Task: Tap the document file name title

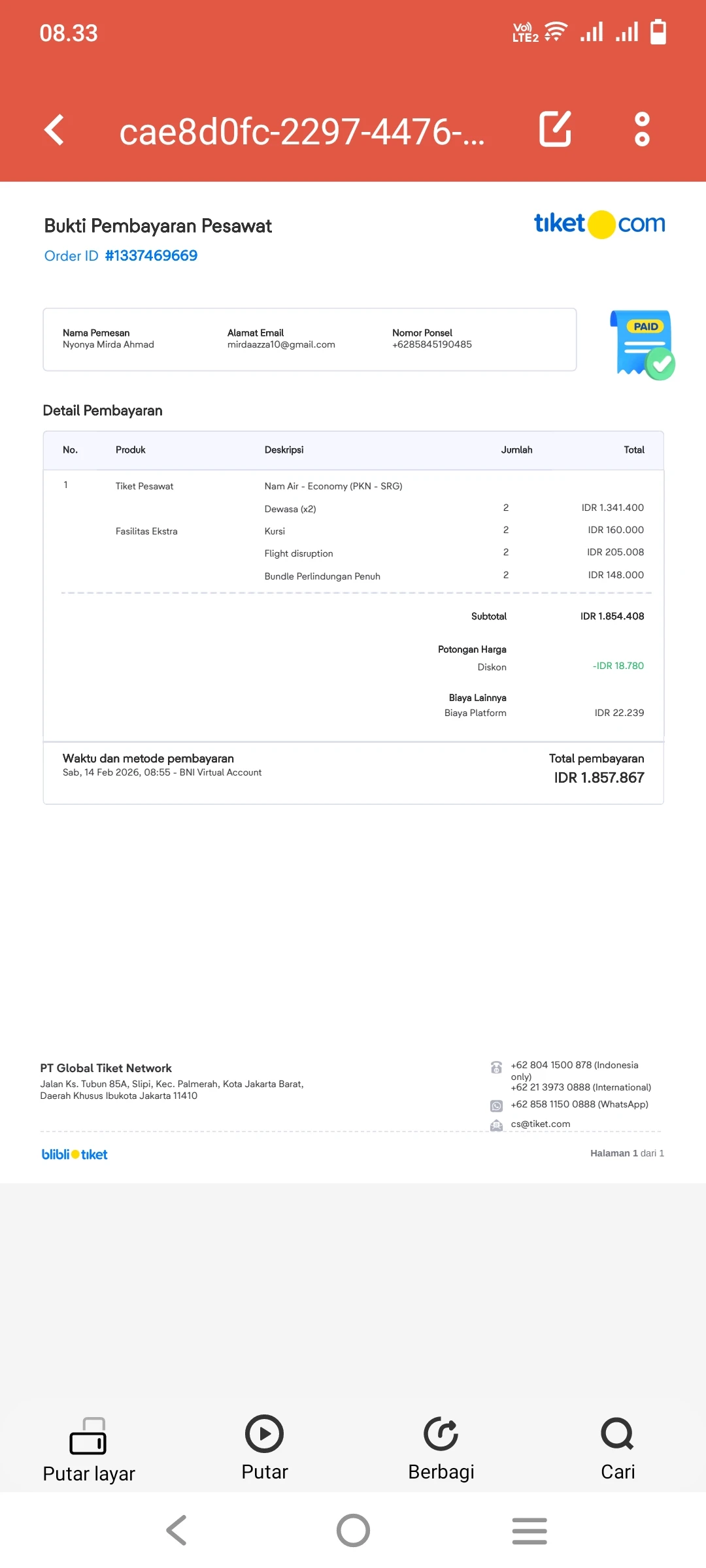Action: click(x=302, y=131)
